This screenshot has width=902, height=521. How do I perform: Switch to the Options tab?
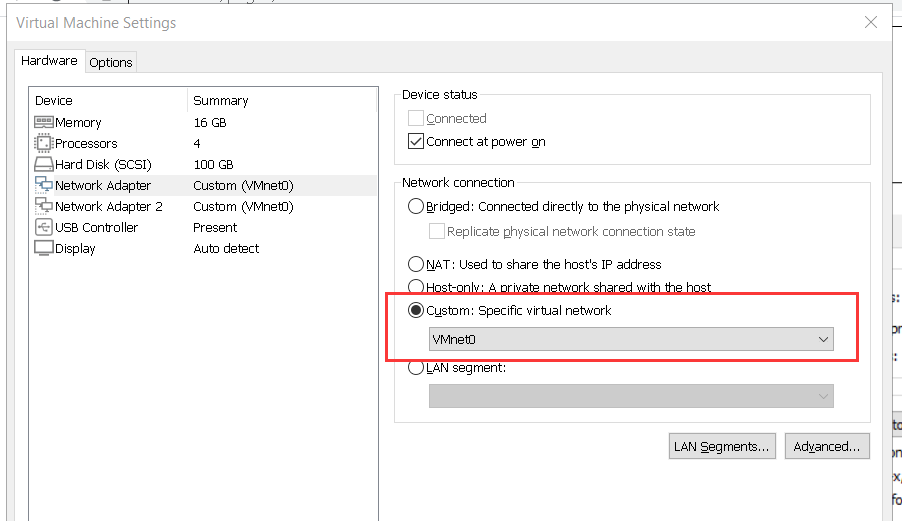(111, 62)
